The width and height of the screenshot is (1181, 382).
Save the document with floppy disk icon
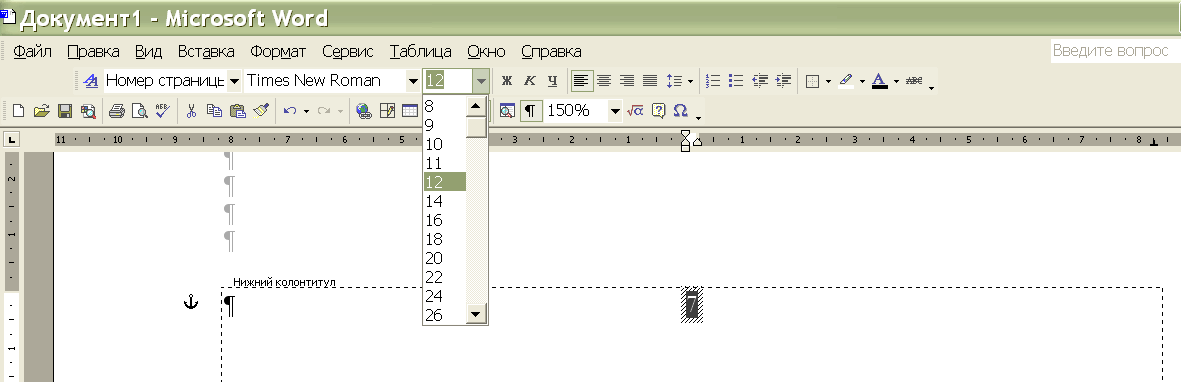[x=65, y=112]
